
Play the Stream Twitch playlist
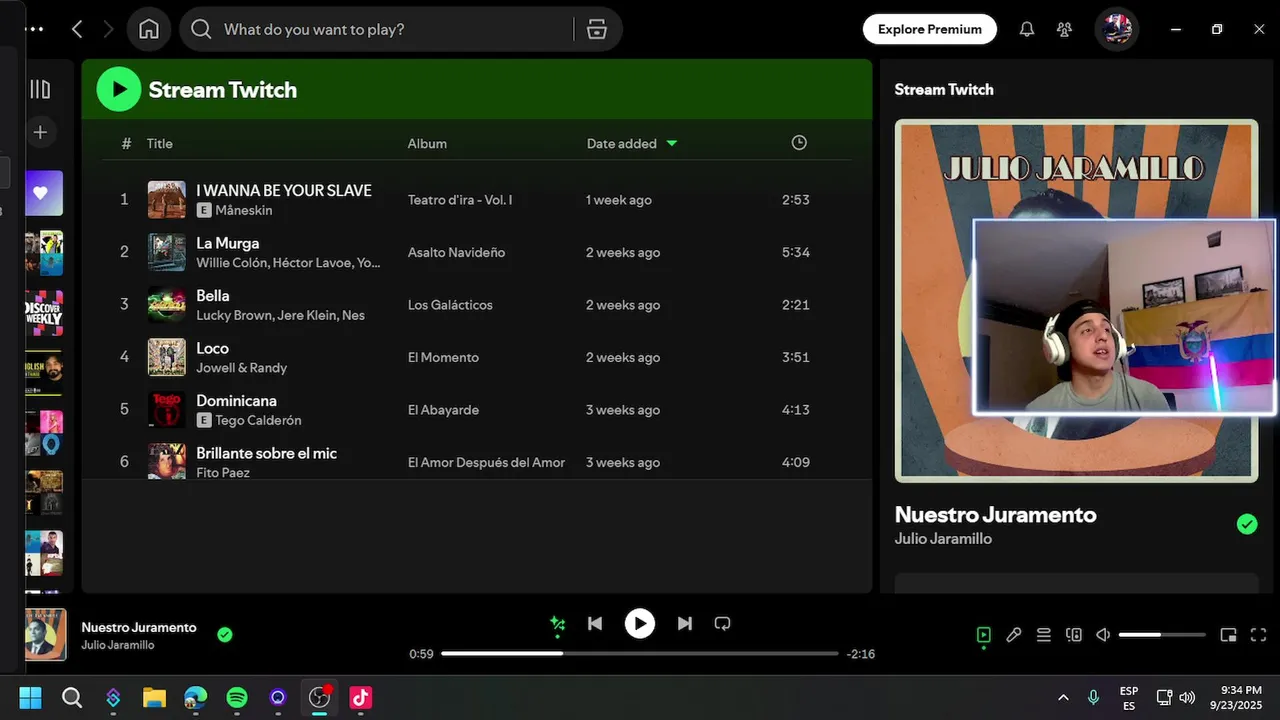pos(119,89)
